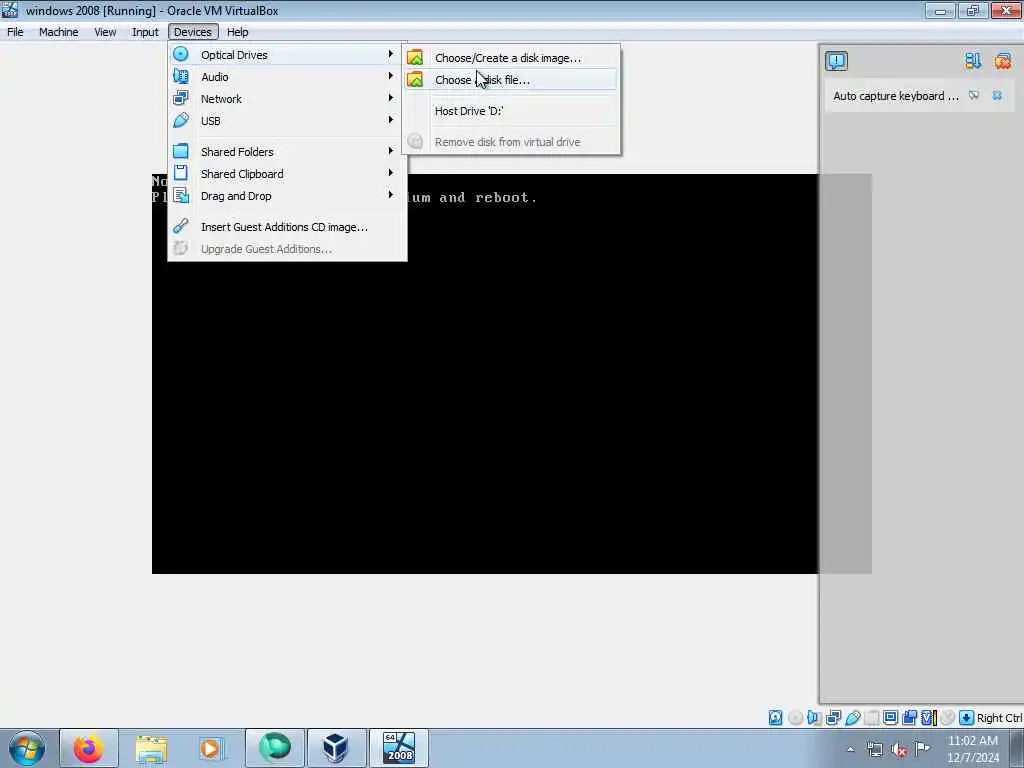Show hidden tray icons arrow

[x=850, y=750]
